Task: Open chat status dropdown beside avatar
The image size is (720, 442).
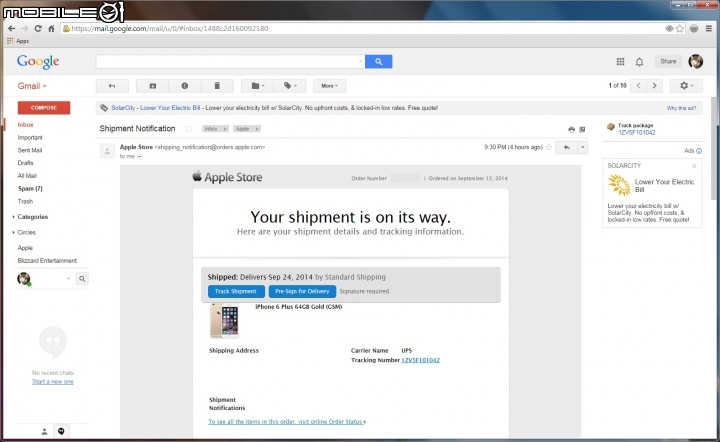Action: click(68, 279)
